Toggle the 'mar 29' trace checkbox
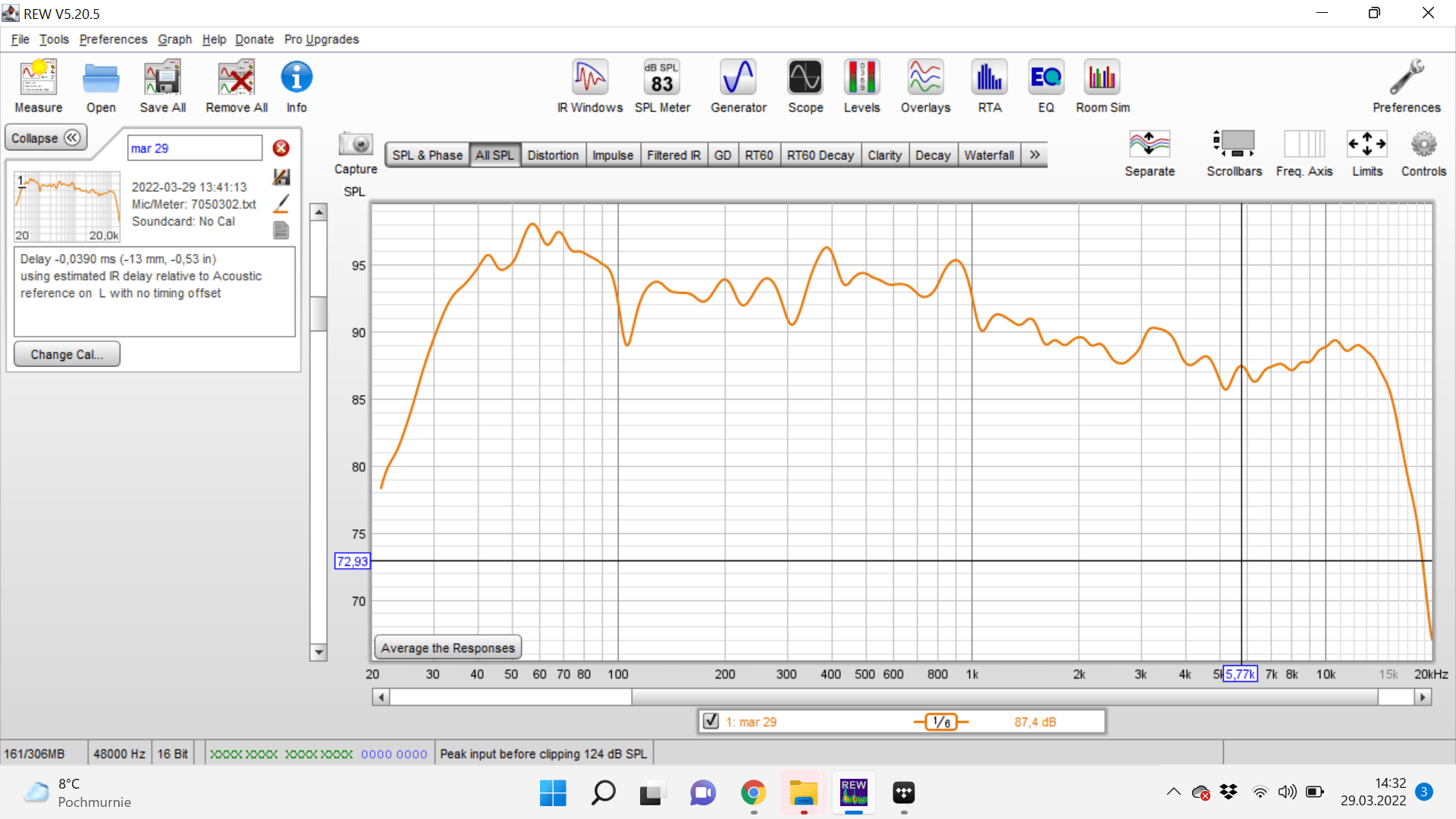Image resolution: width=1456 pixels, height=819 pixels. coord(711,721)
